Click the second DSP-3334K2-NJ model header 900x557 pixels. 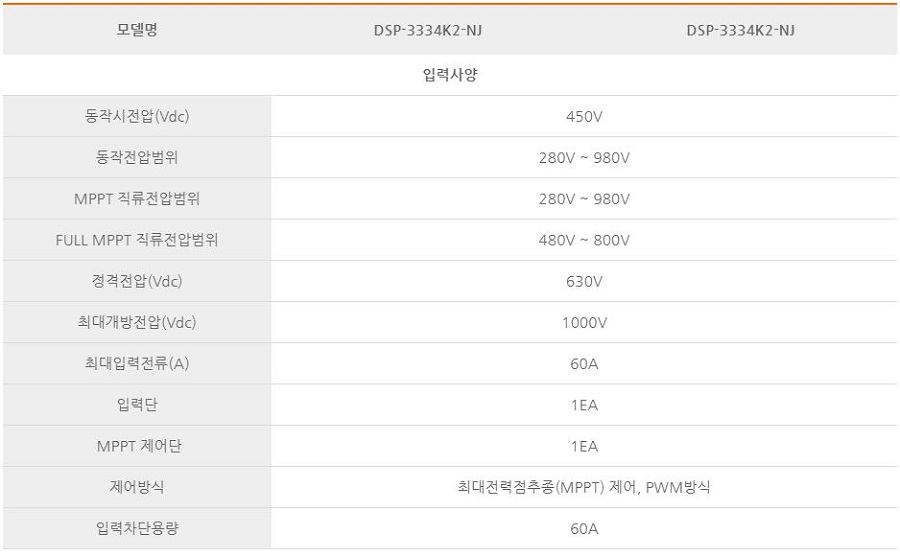741,30
